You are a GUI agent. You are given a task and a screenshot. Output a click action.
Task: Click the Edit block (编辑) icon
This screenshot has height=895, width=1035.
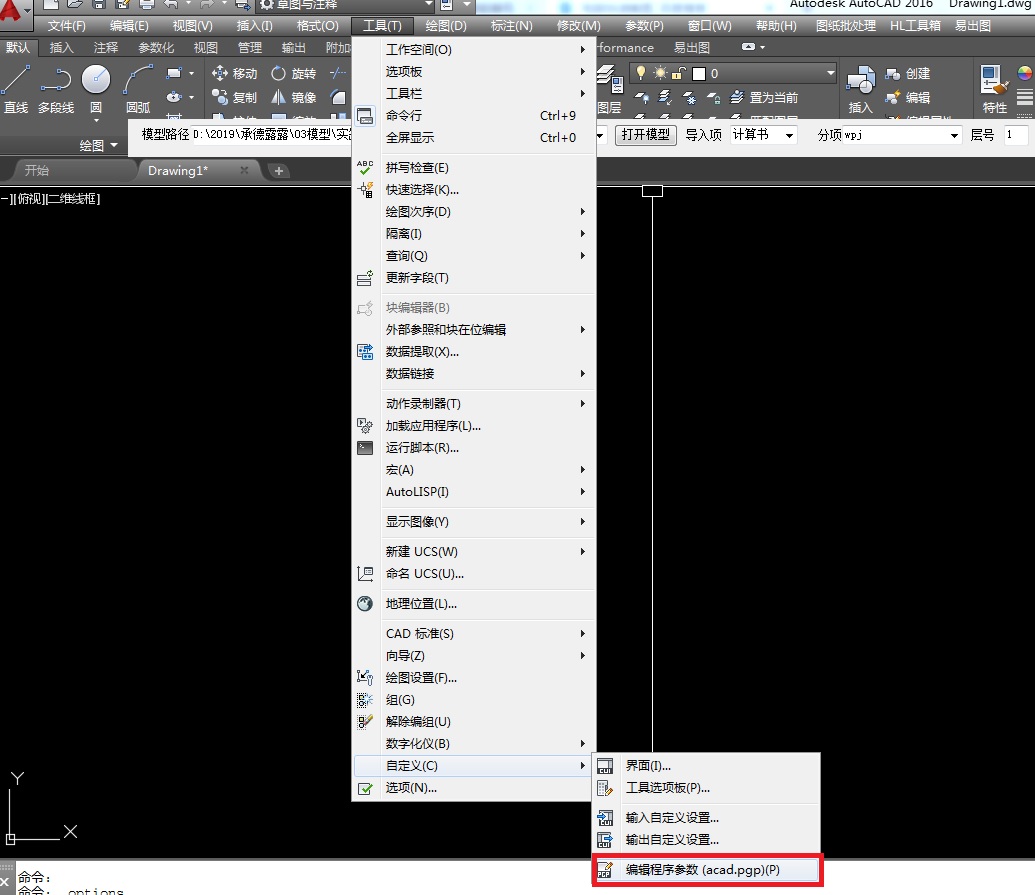(908, 97)
